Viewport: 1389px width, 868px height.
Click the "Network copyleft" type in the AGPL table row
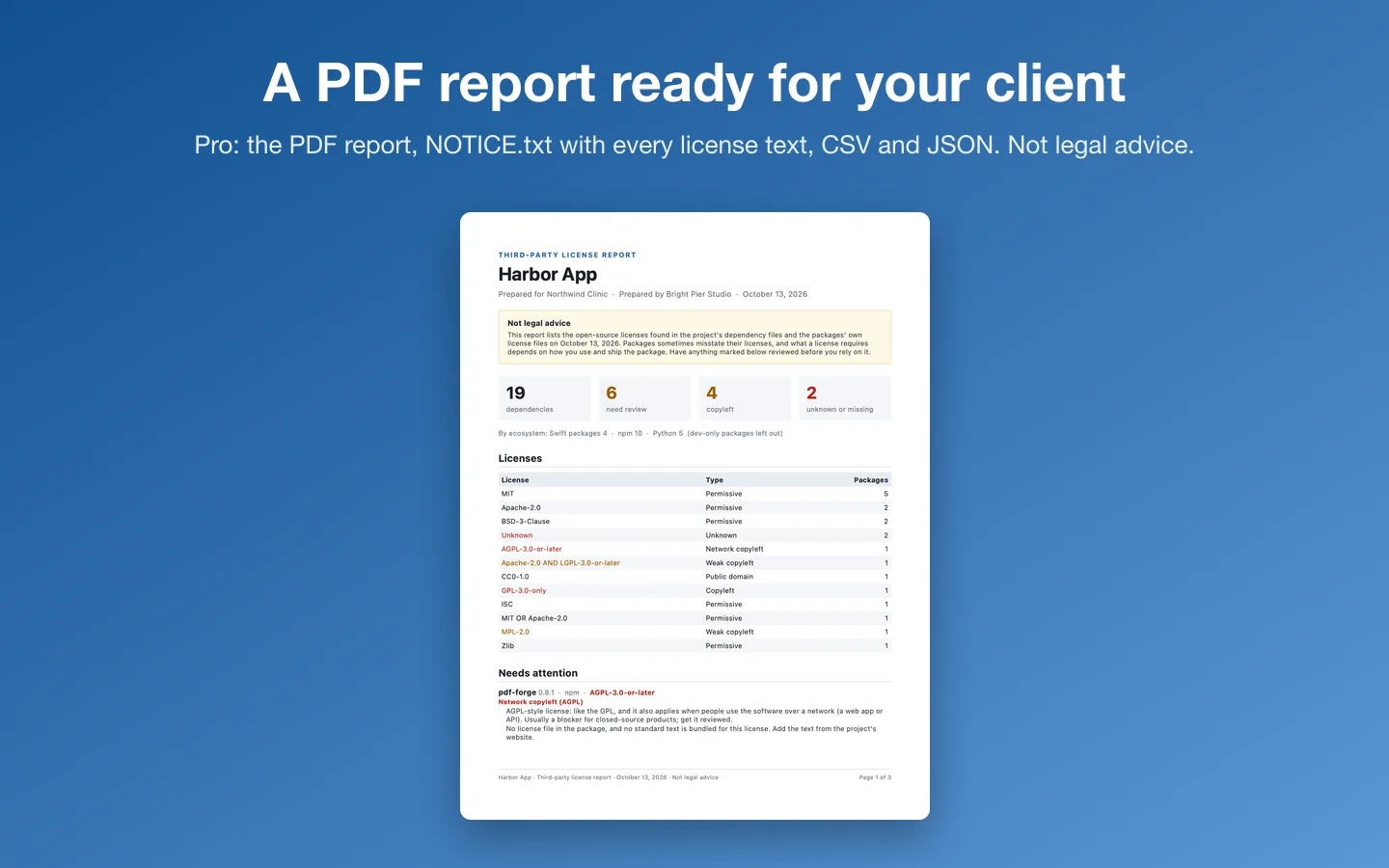point(735,549)
